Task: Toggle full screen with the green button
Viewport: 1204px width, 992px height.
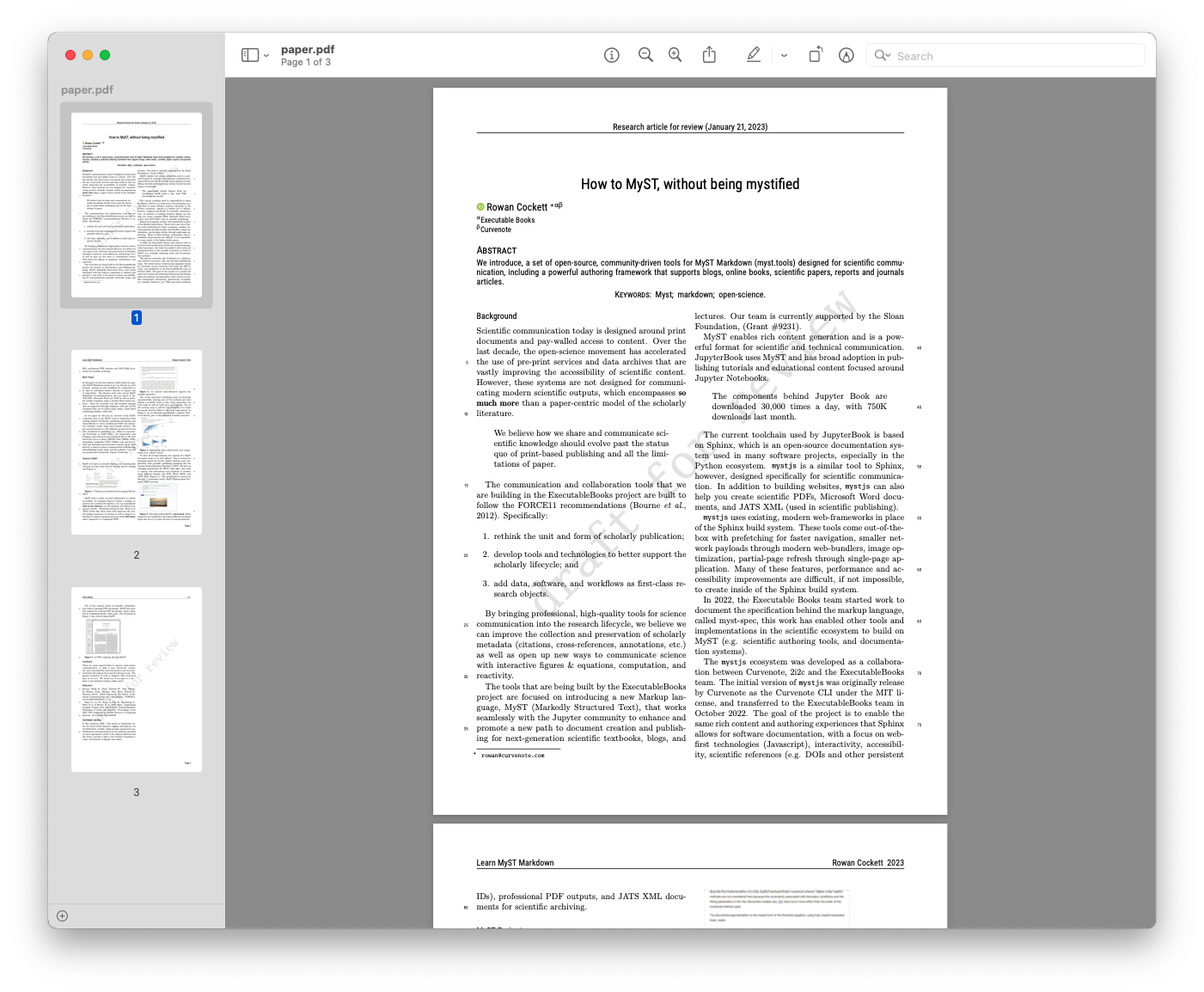Action: pyautogui.click(x=104, y=54)
